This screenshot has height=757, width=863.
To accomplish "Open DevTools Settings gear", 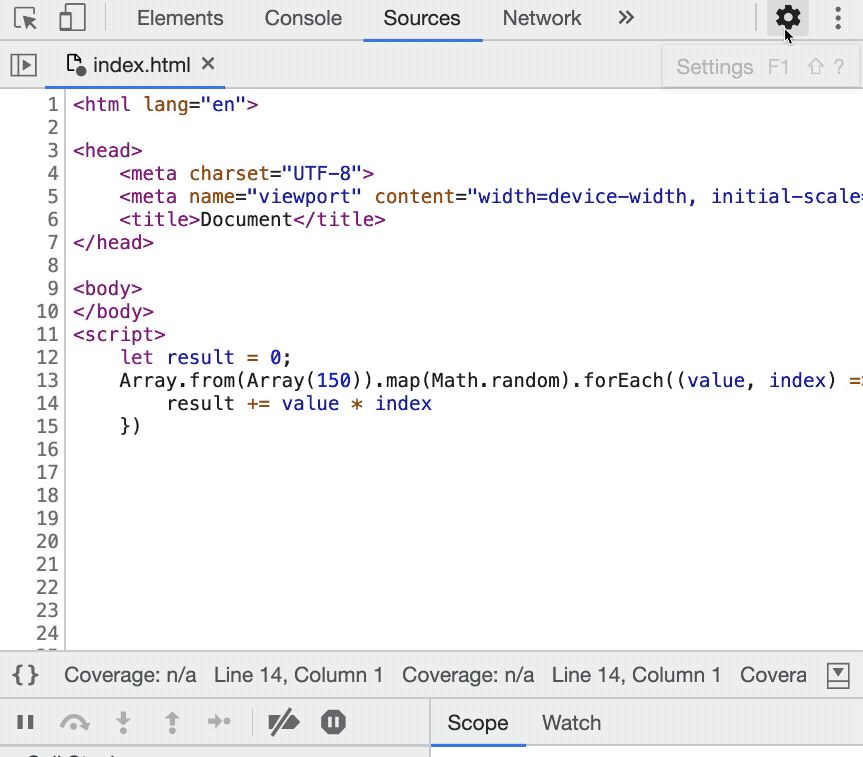I will (x=788, y=18).
